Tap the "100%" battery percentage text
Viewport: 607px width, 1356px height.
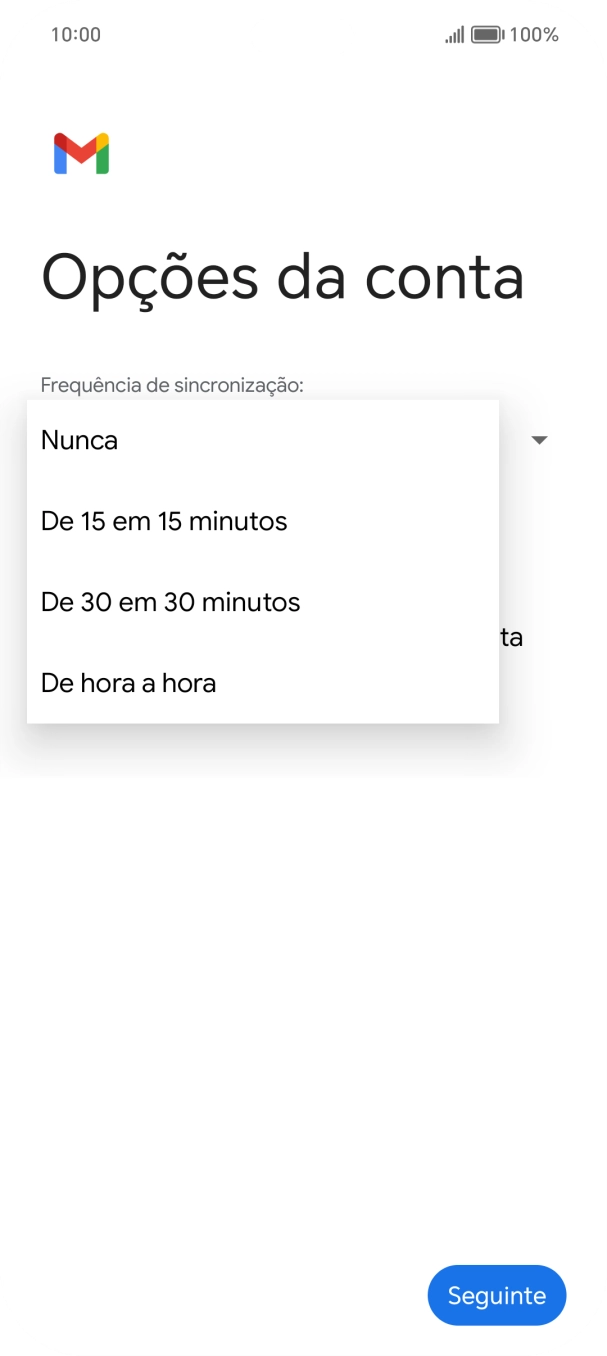(x=533, y=34)
